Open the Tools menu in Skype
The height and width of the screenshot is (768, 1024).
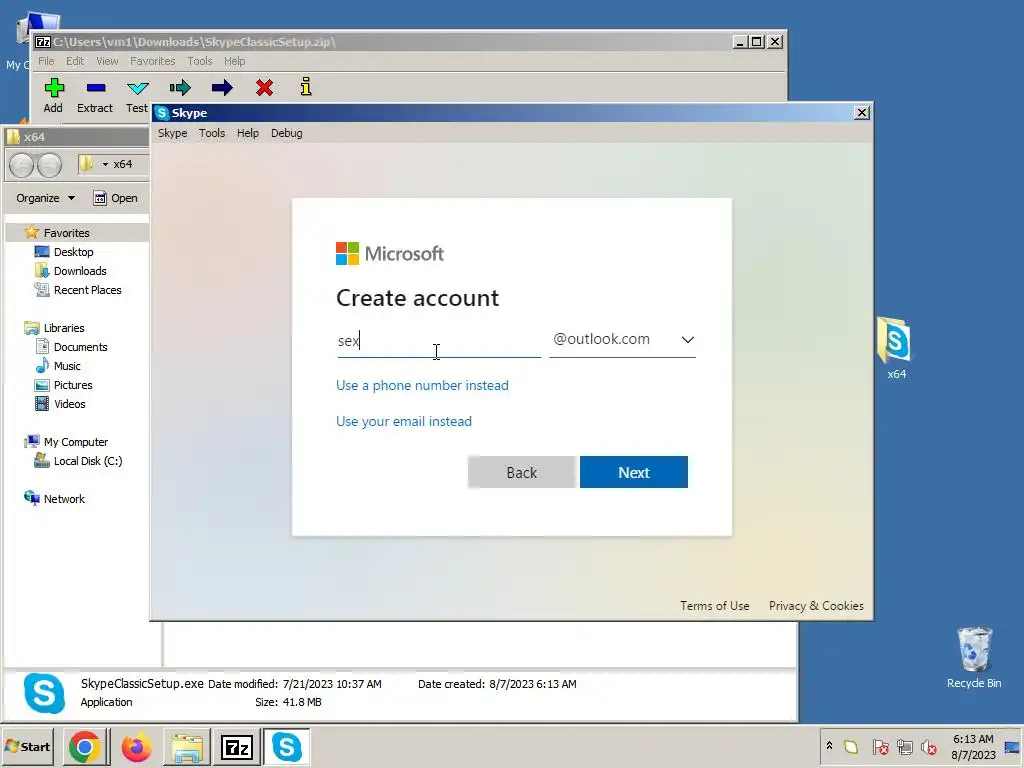[x=212, y=133]
